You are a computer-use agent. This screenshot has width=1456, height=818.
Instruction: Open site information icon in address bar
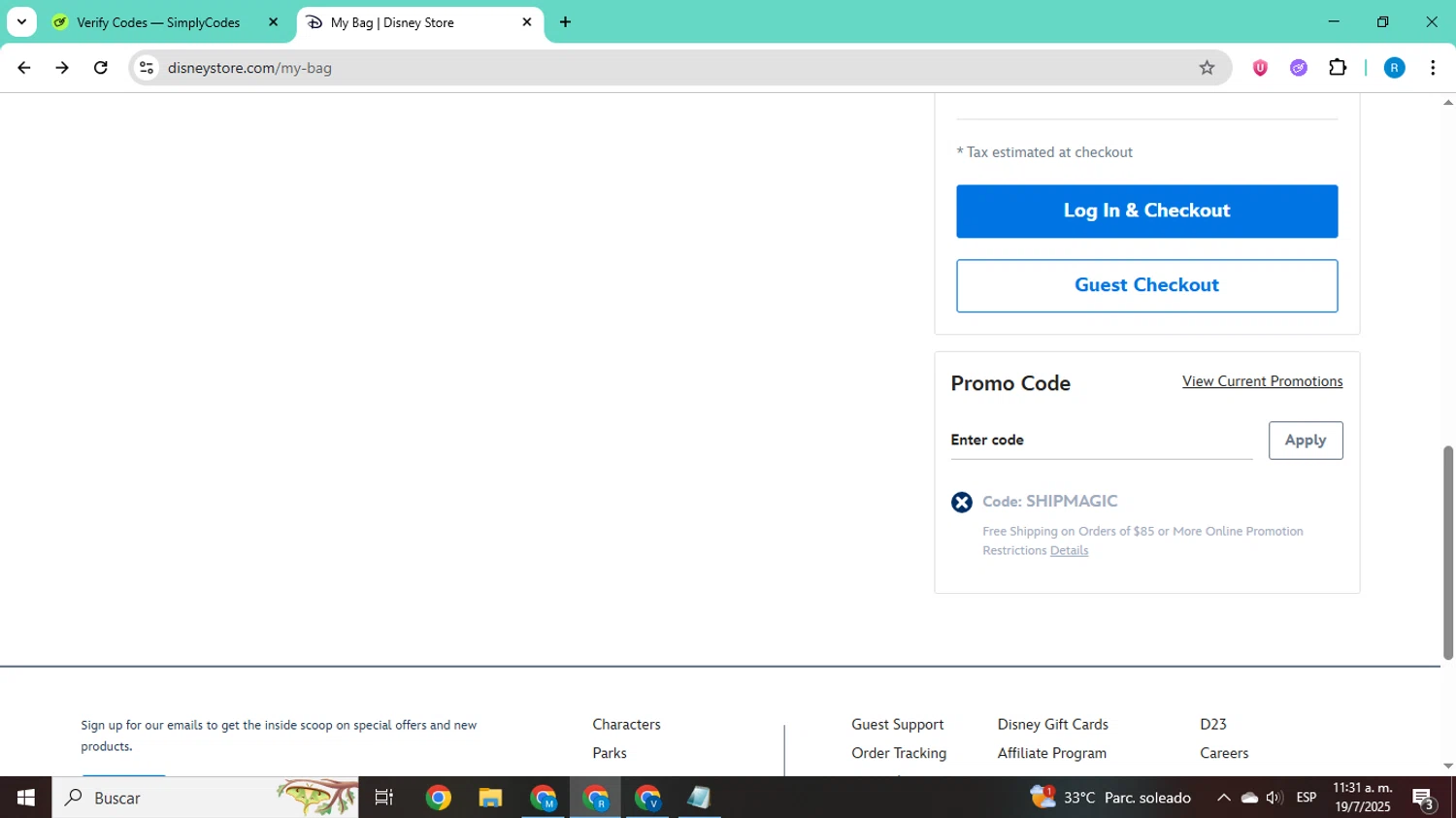click(147, 68)
